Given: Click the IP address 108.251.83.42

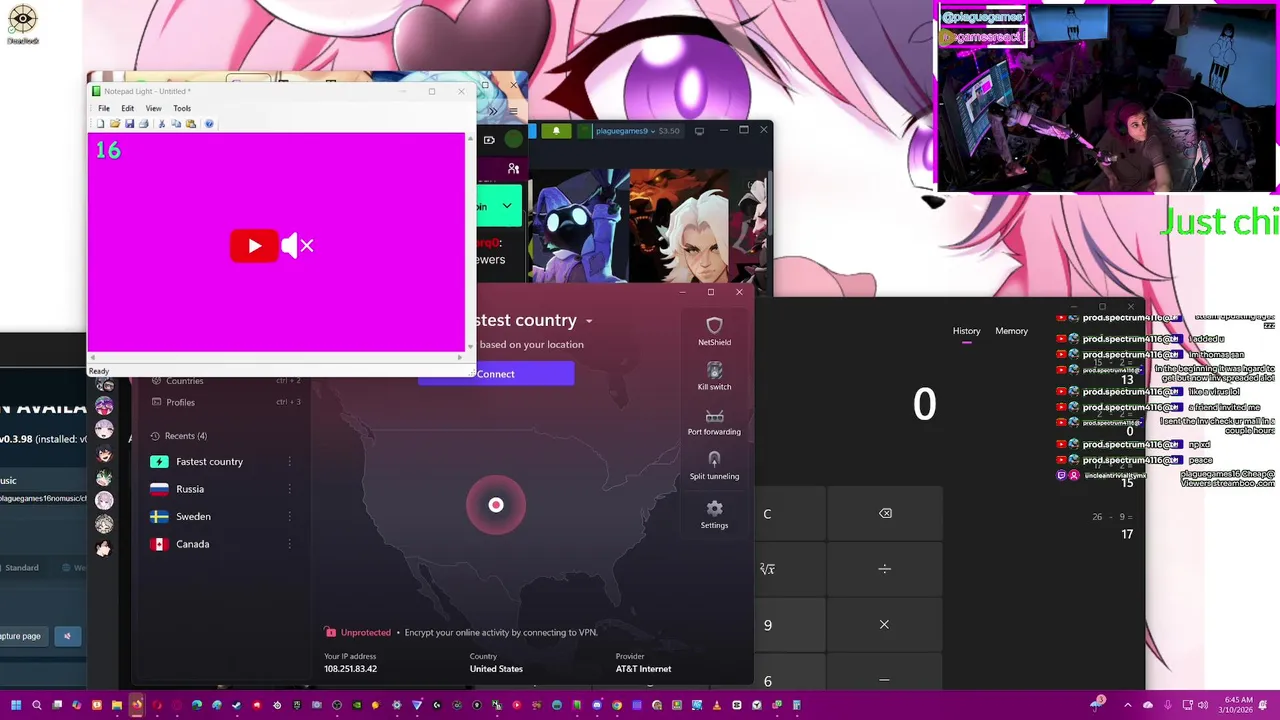Looking at the screenshot, I should tap(350, 669).
